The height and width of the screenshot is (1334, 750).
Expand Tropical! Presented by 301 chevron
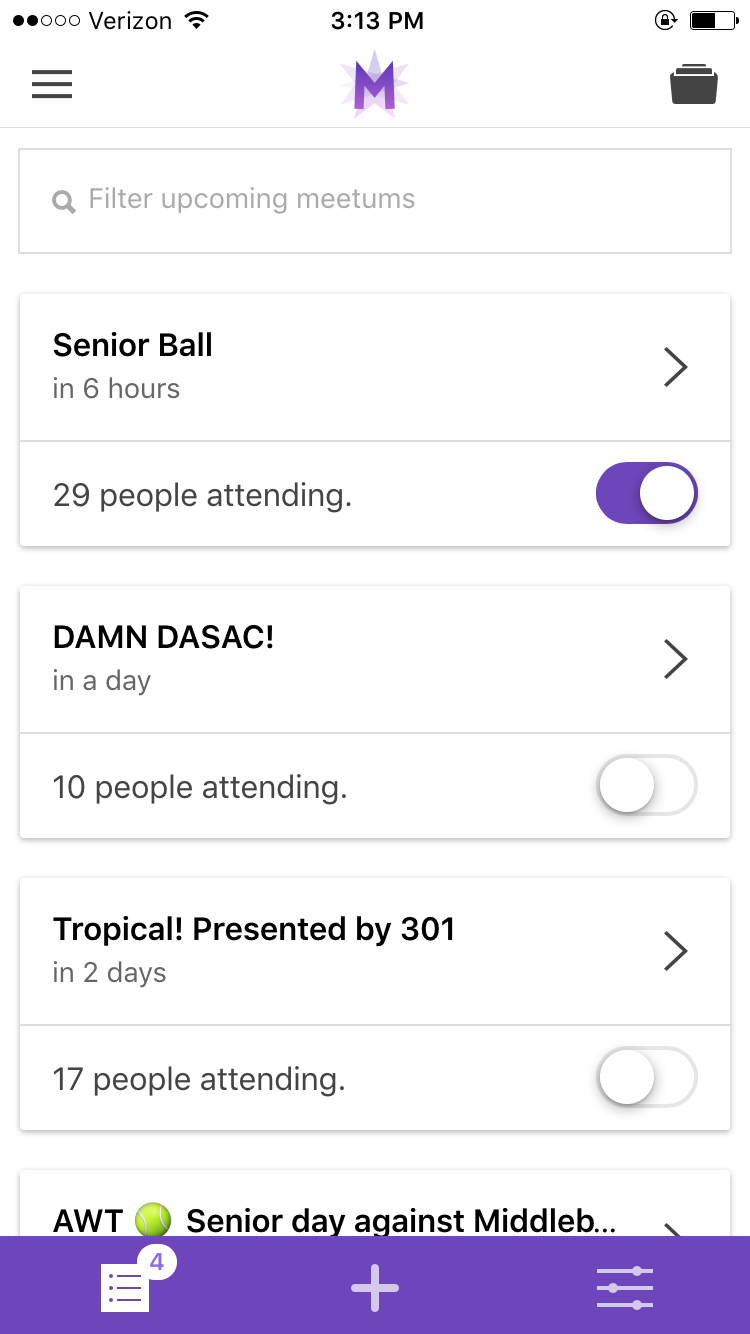[x=676, y=951]
